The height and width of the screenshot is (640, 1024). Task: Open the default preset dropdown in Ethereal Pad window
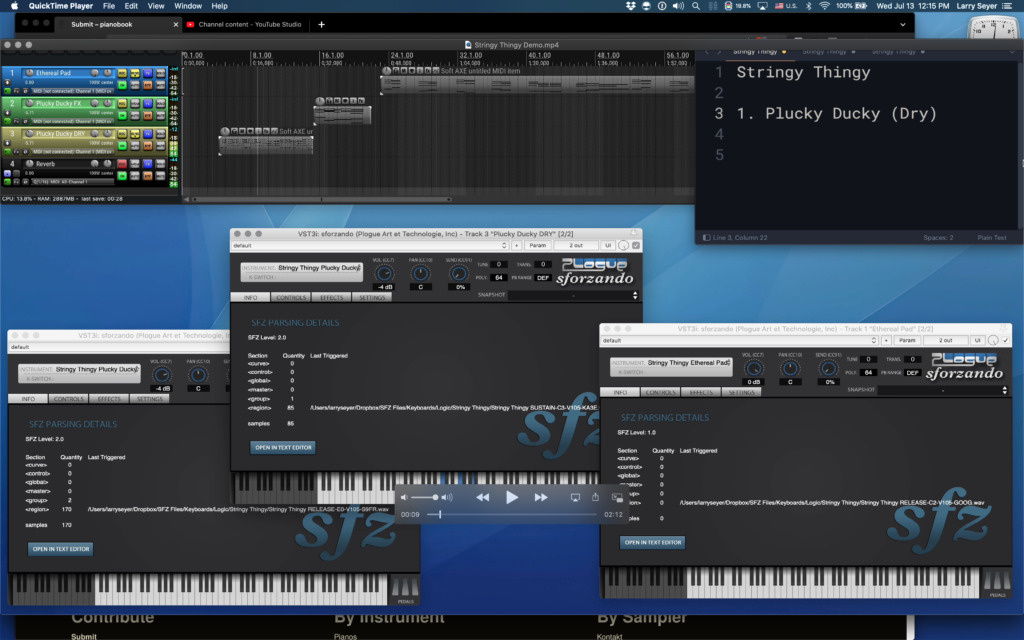tap(739, 340)
